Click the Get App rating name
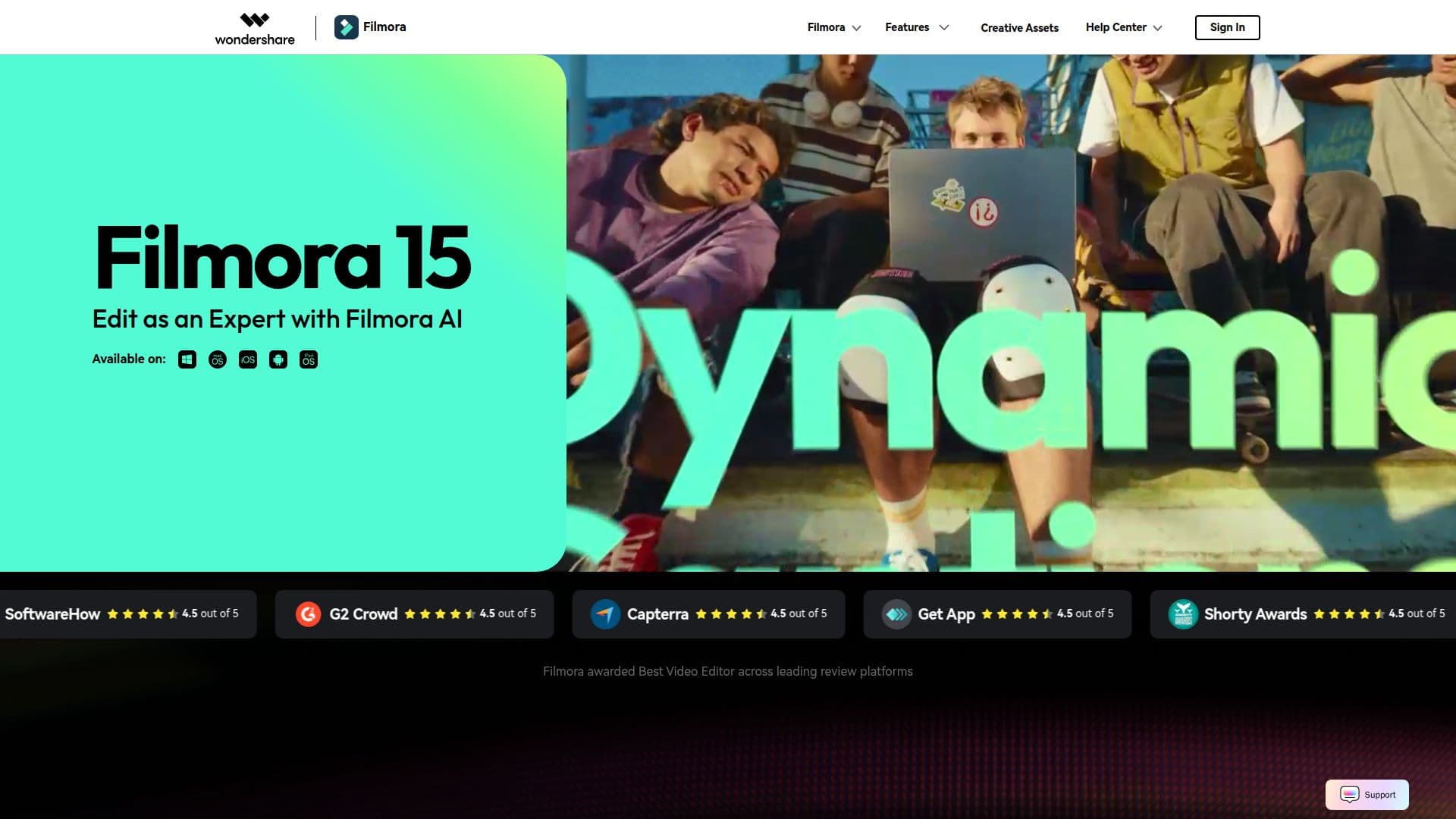The width and height of the screenshot is (1456, 819). pyautogui.click(x=946, y=614)
